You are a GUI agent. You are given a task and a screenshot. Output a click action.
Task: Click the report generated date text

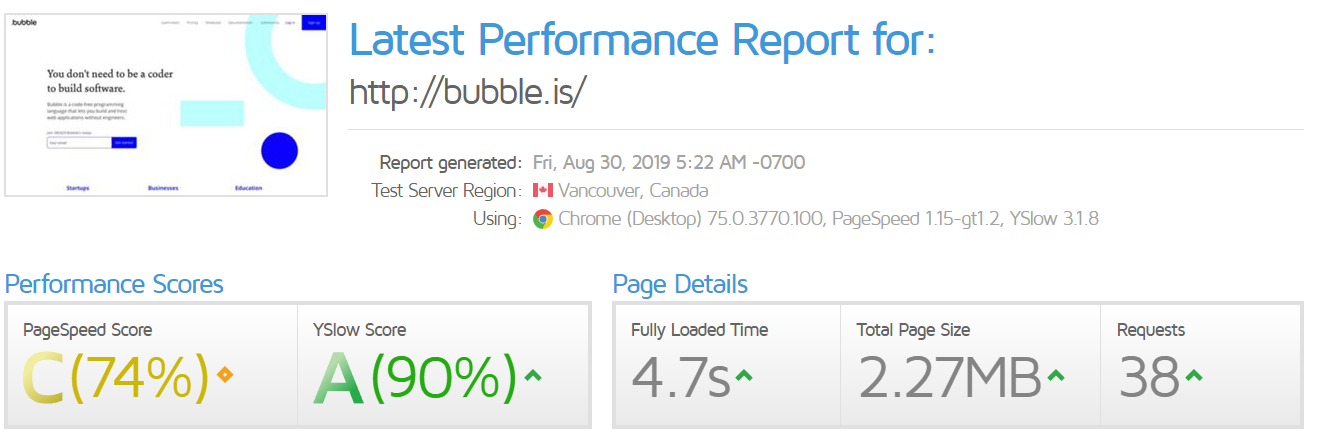click(668, 162)
